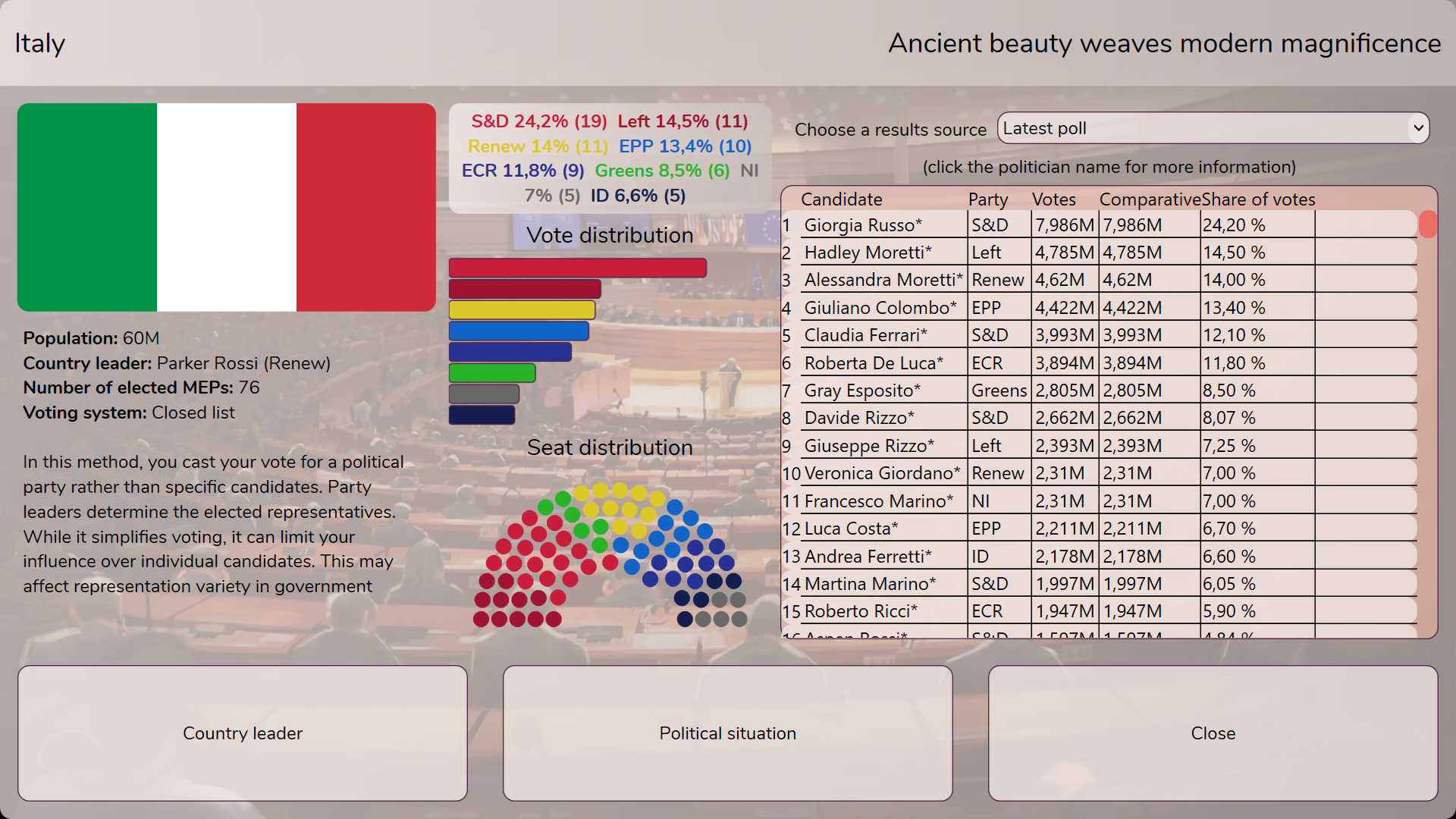Click the blue EPP vote bar
1456x819 pixels.
(519, 331)
